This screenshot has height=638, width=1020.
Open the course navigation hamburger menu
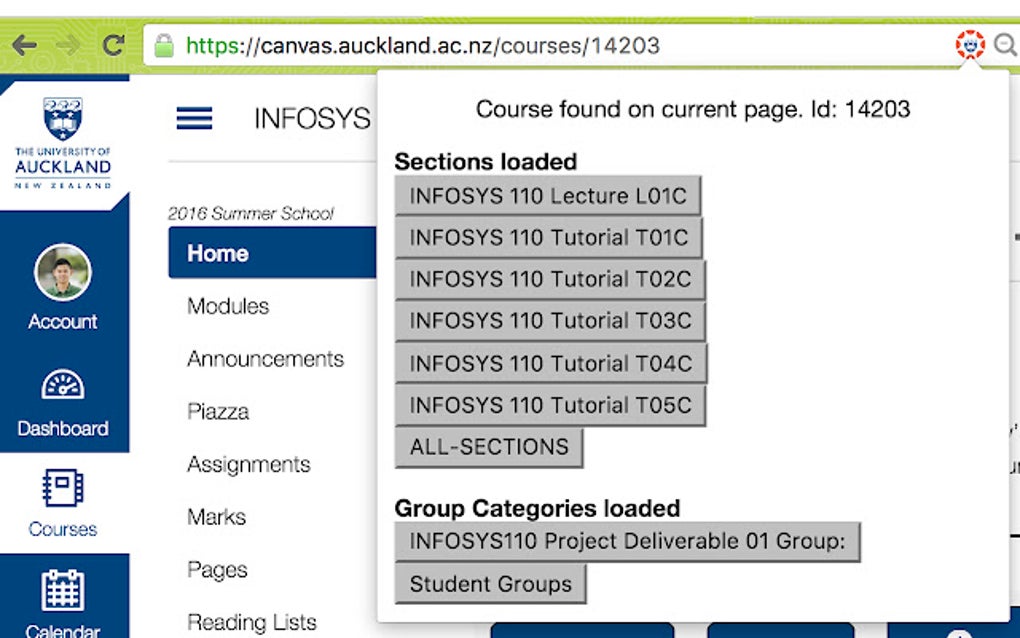(x=194, y=118)
